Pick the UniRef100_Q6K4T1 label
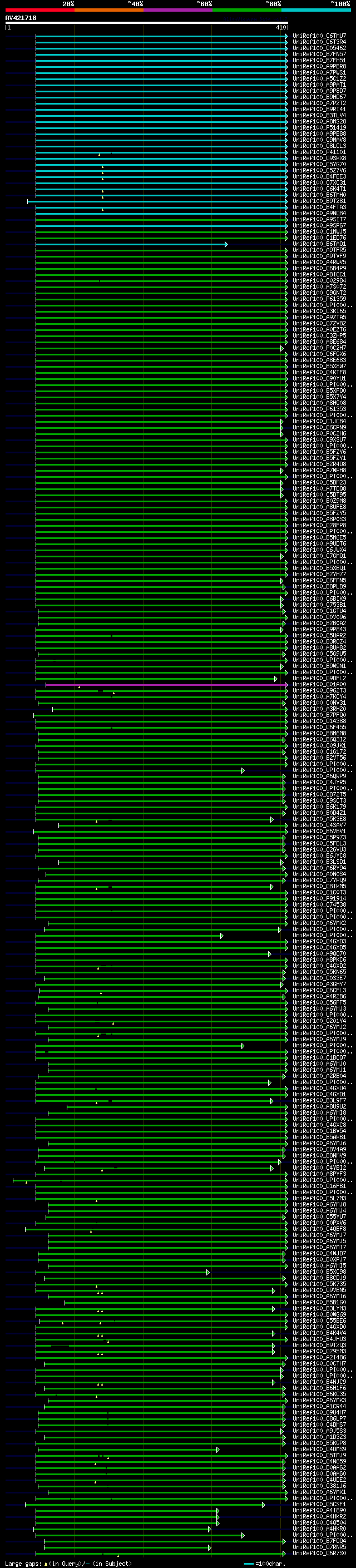The width and height of the screenshot is (356, 1568). point(319,189)
